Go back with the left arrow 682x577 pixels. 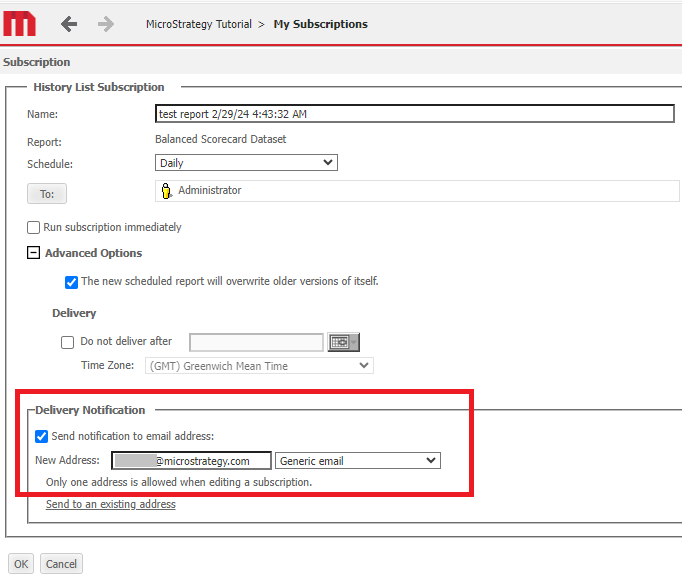pyautogui.click(x=69, y=24)
